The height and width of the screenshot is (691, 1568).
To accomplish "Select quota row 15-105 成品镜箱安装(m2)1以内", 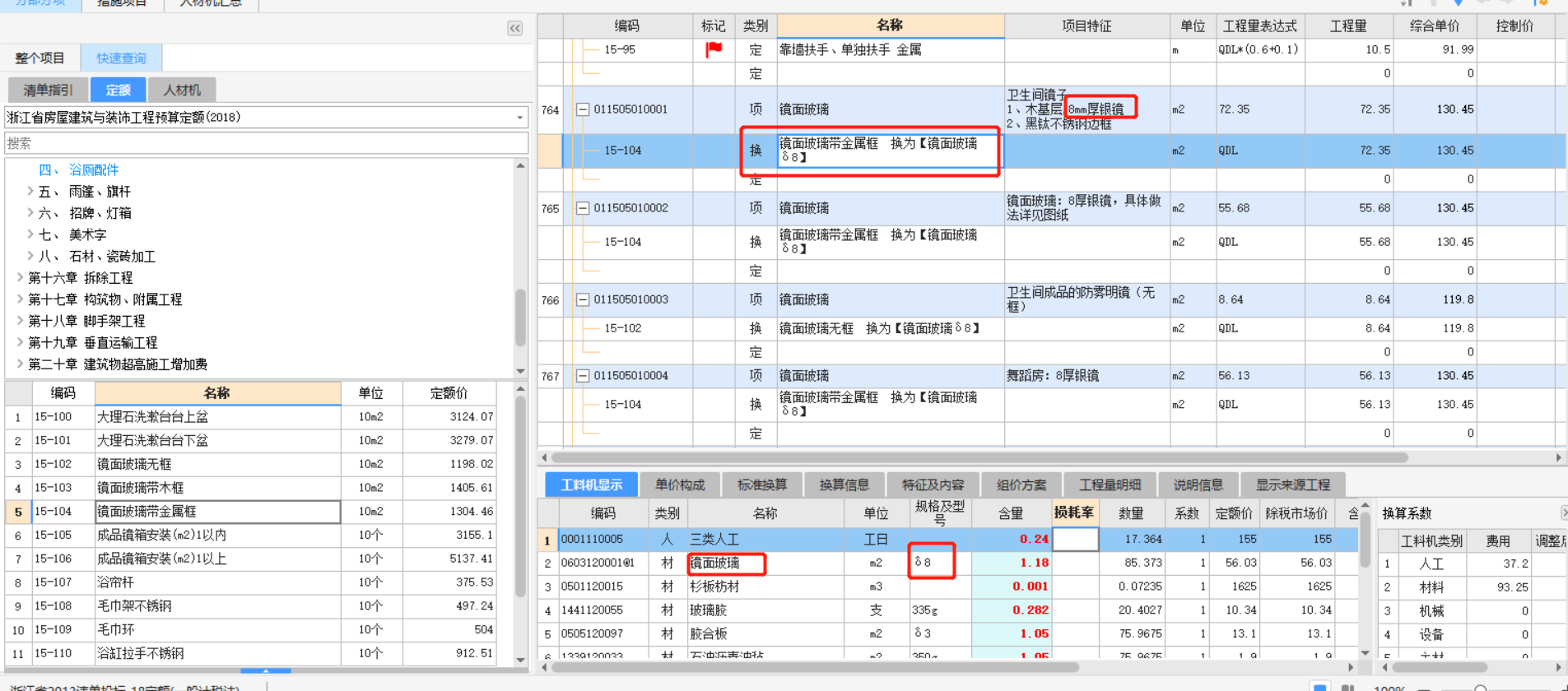I will pos(251,536).
